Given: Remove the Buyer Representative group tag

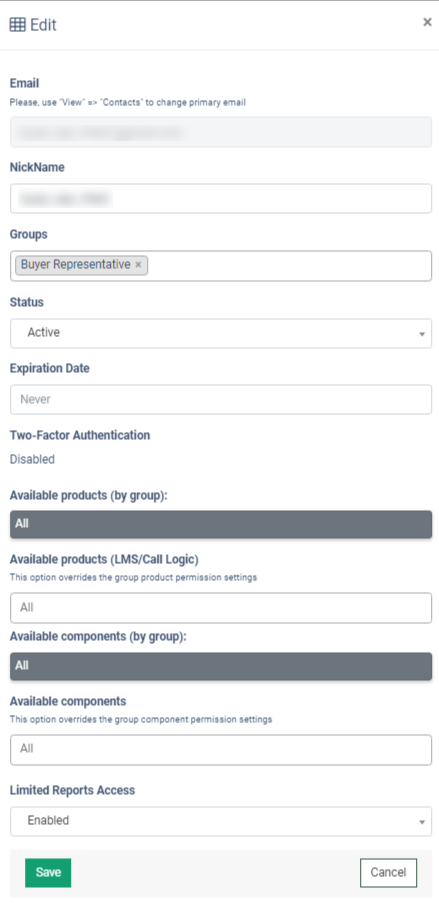Looking at the screenshot, I should 138,265.
